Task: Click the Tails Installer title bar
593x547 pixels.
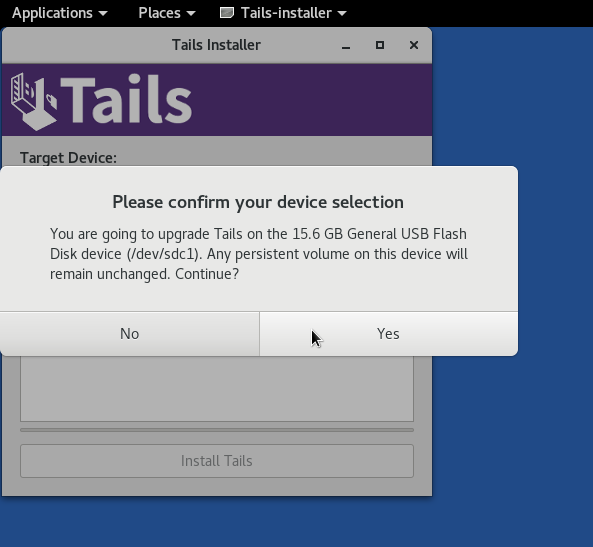Action: pyautogui.click(x=216, y=45)
